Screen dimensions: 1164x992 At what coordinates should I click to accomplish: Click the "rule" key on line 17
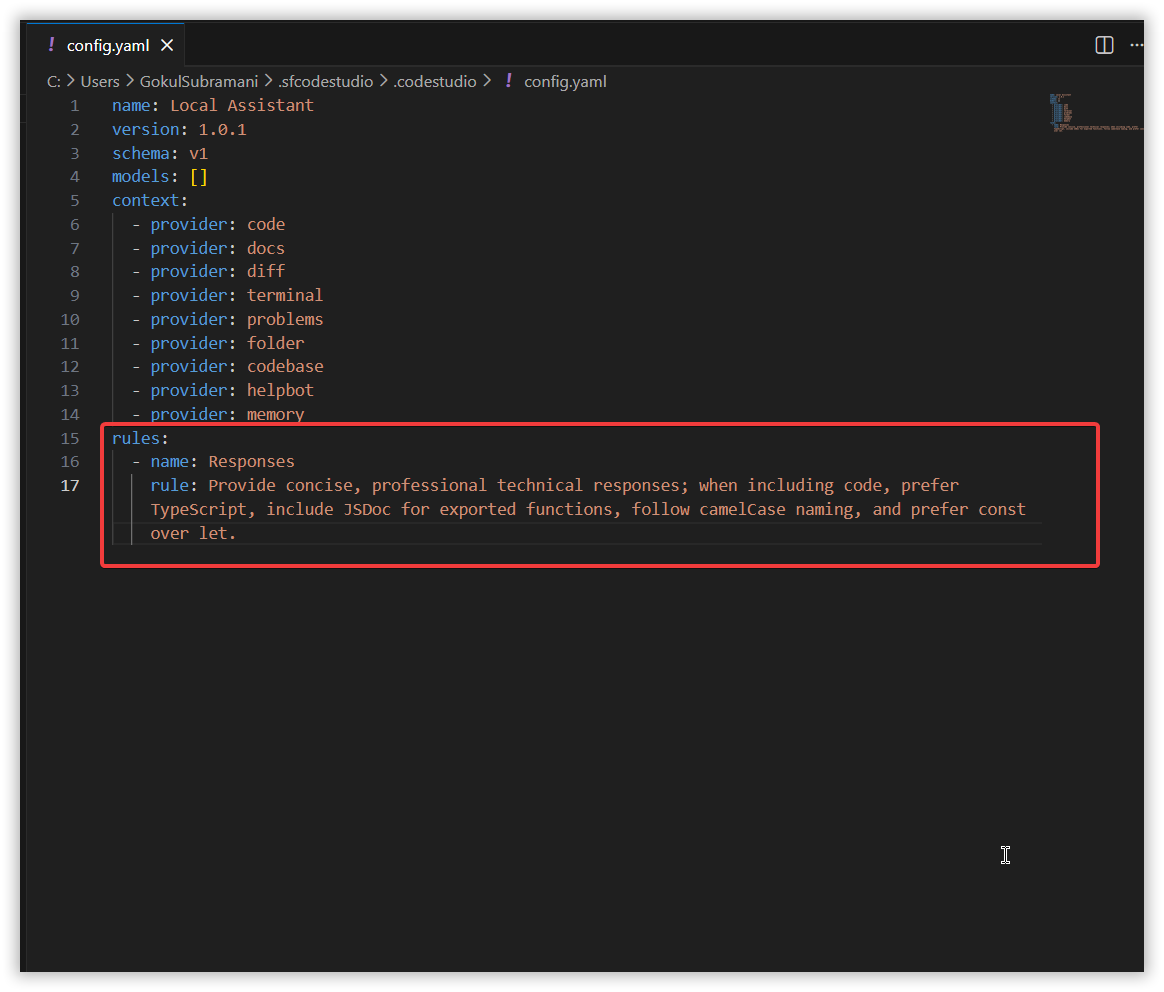[169, 486]
